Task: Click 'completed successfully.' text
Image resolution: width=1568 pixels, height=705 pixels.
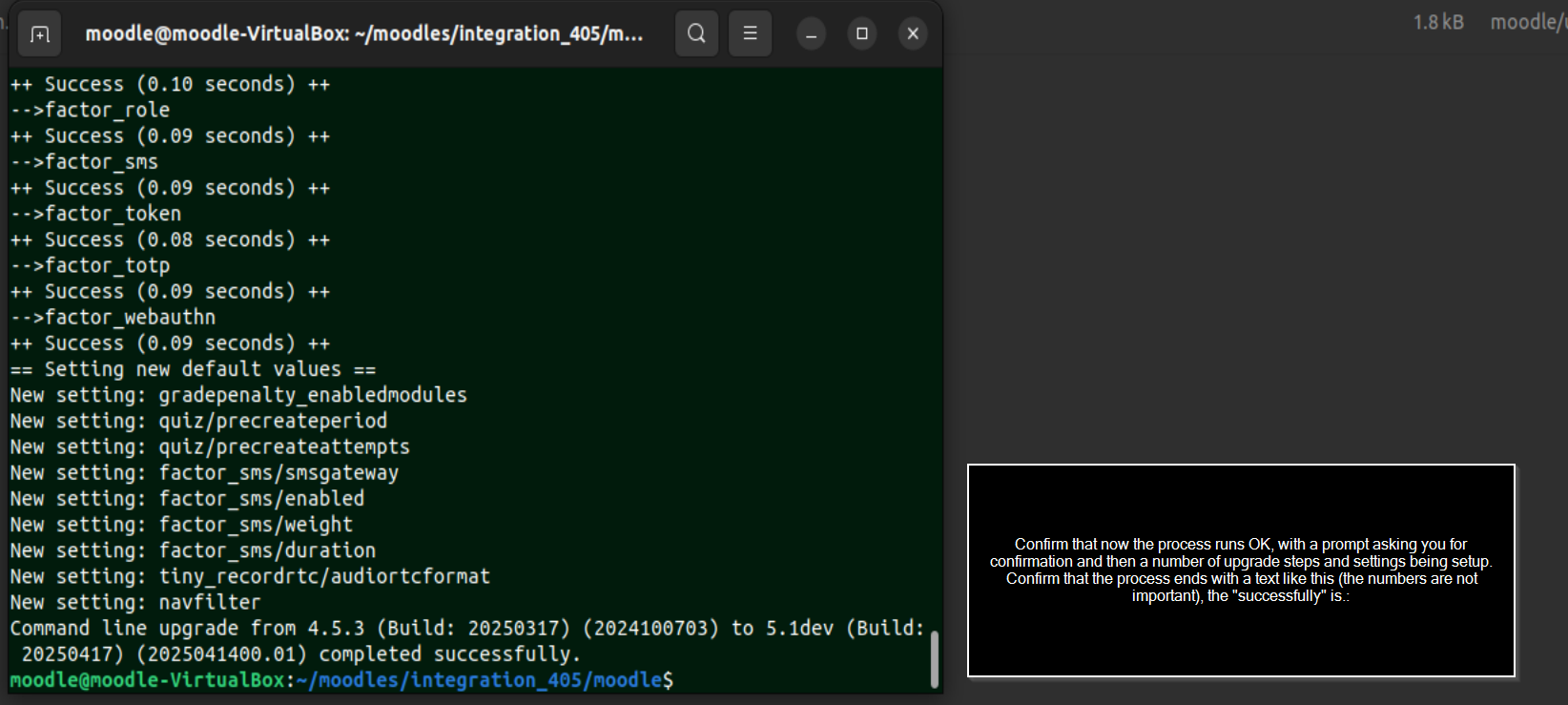Action: click(x=450, y=654)
